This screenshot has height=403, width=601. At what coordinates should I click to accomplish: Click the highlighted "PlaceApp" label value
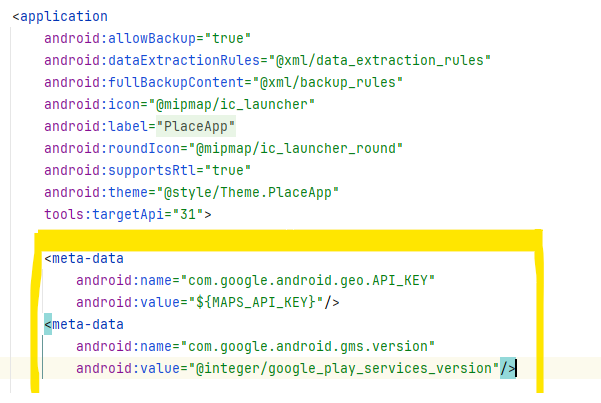[x=196, y=126]
